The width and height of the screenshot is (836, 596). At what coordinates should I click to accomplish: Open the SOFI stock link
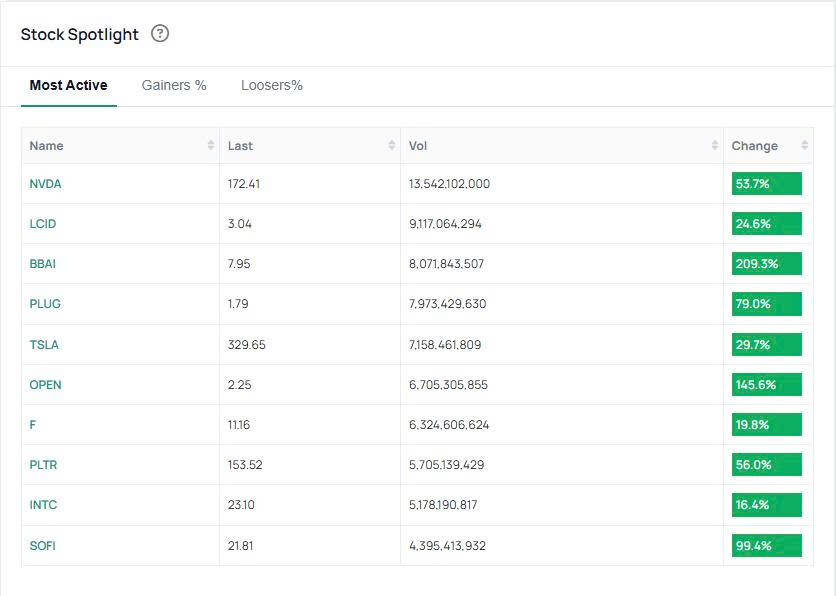point(43,546)
